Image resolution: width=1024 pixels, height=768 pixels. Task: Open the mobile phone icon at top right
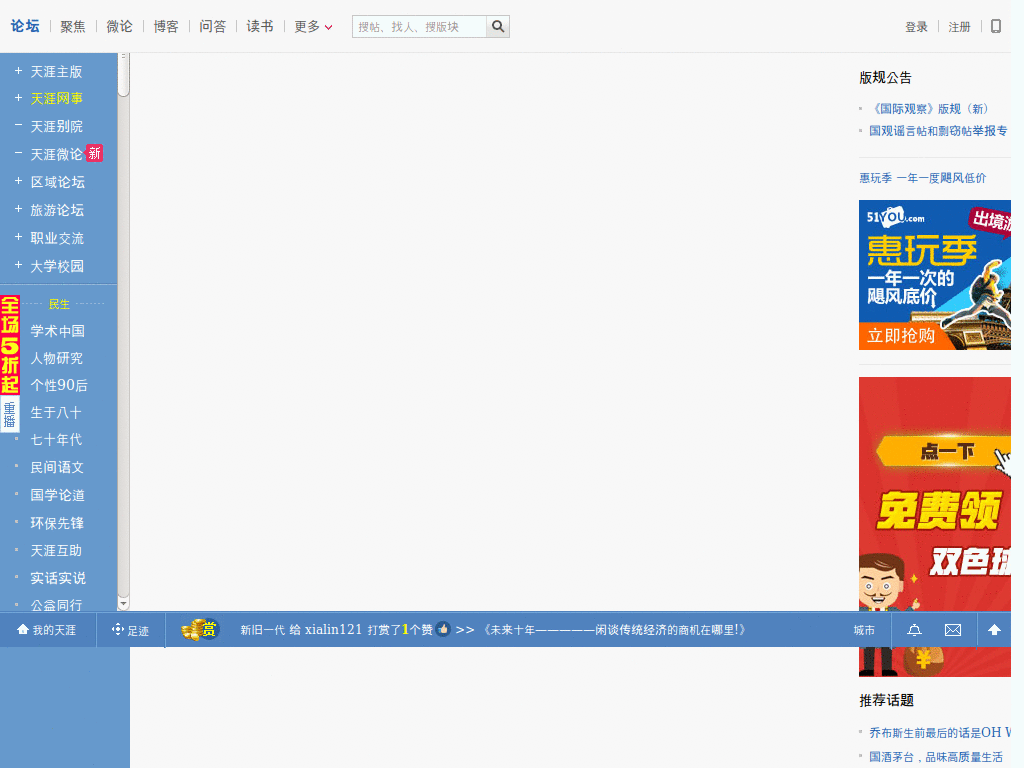[996, 26]
